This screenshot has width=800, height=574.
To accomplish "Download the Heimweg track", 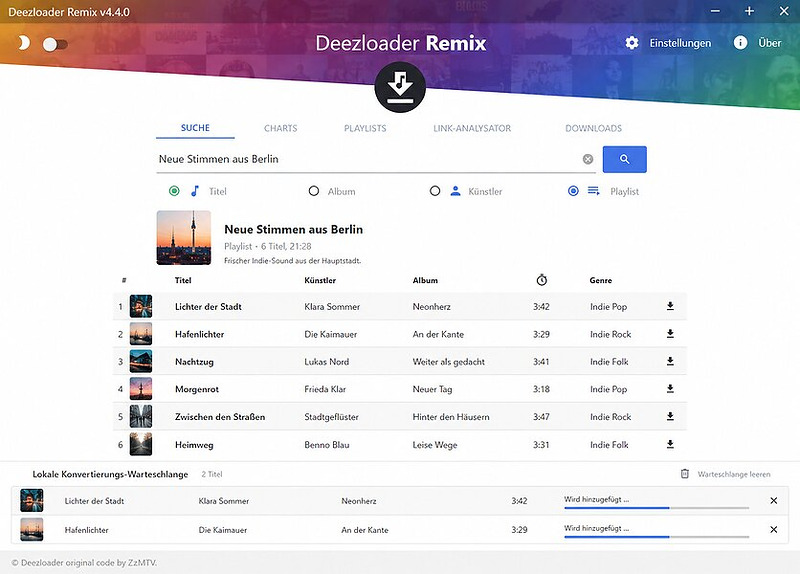I will 670,444.
